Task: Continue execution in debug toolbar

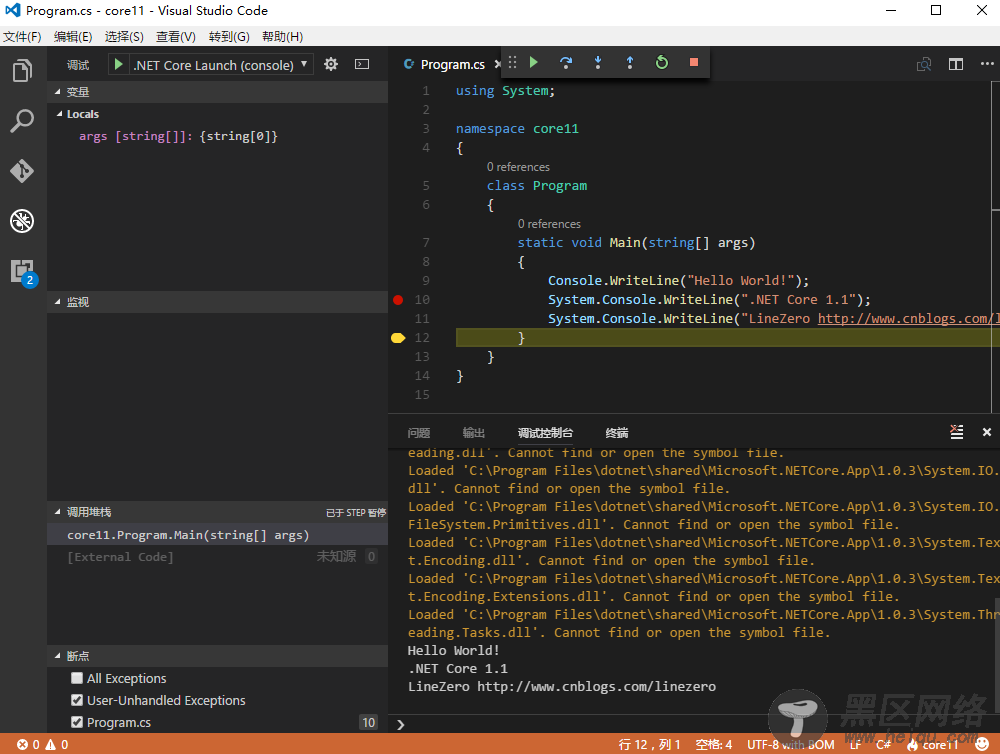Action: pyautogui.click(x=534, y=62)
